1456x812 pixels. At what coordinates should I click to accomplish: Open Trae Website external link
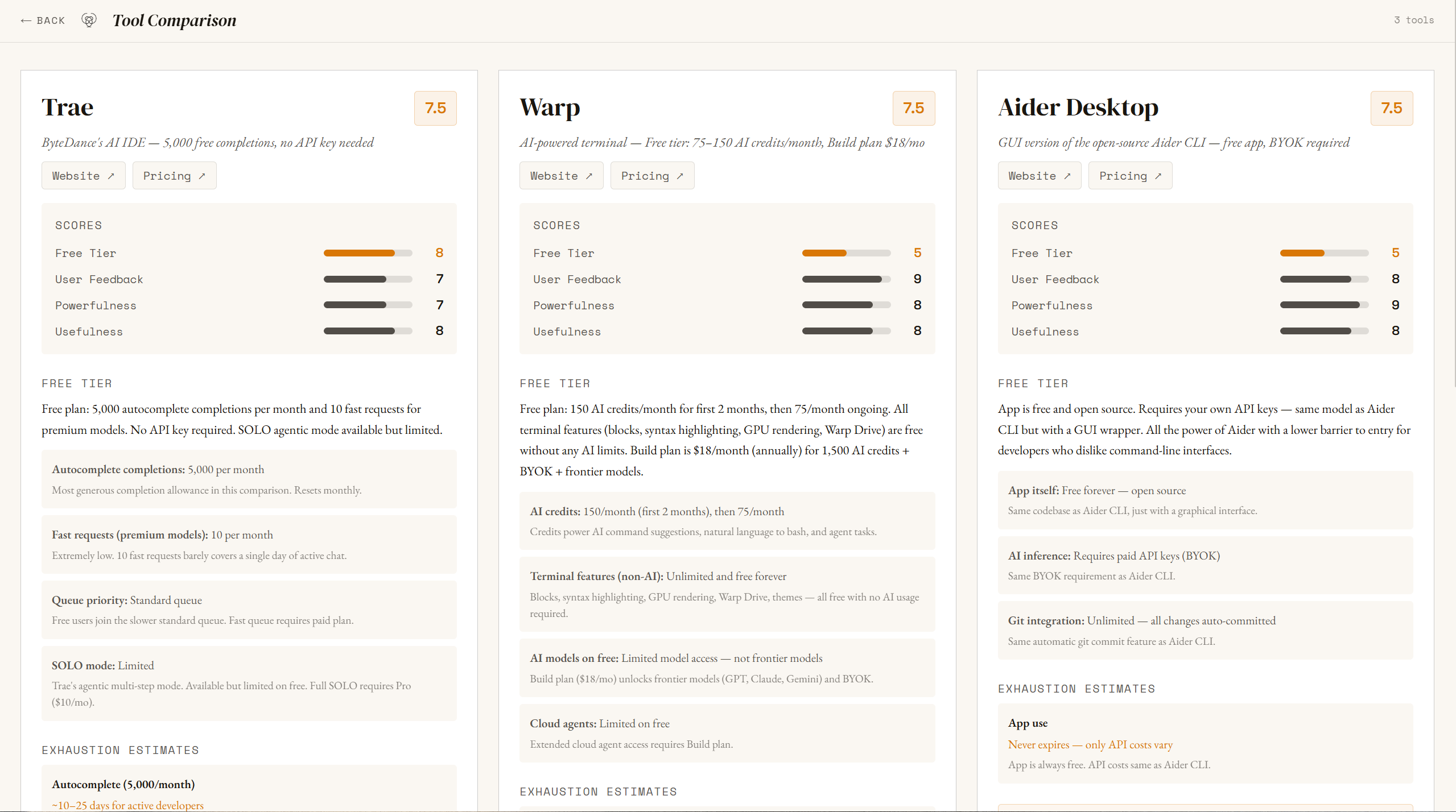point(83,176)
